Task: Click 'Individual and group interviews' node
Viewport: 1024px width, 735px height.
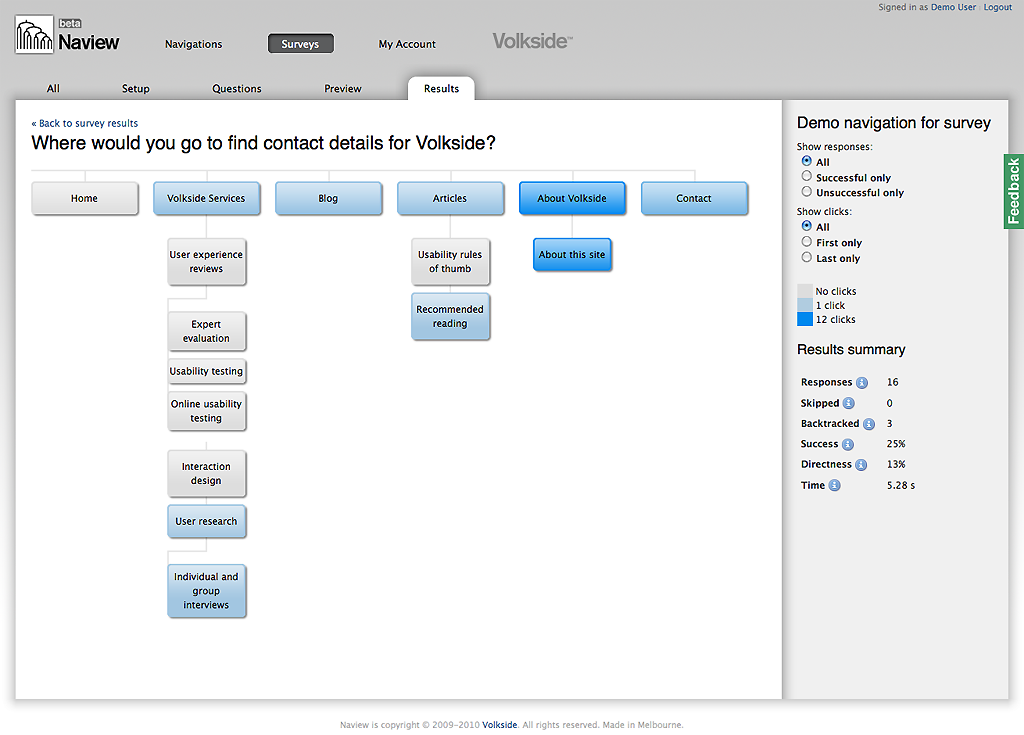Action: 206,591
